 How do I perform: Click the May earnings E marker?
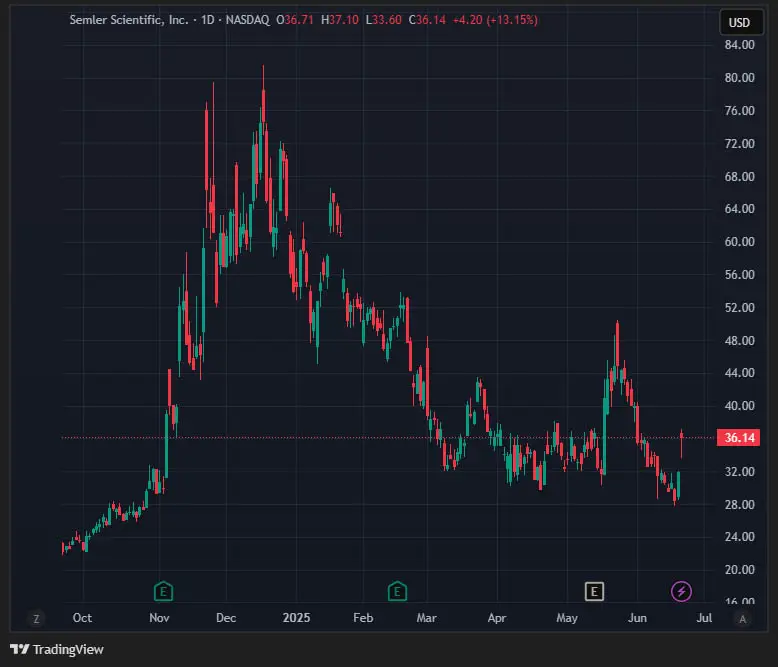[594, 591]
